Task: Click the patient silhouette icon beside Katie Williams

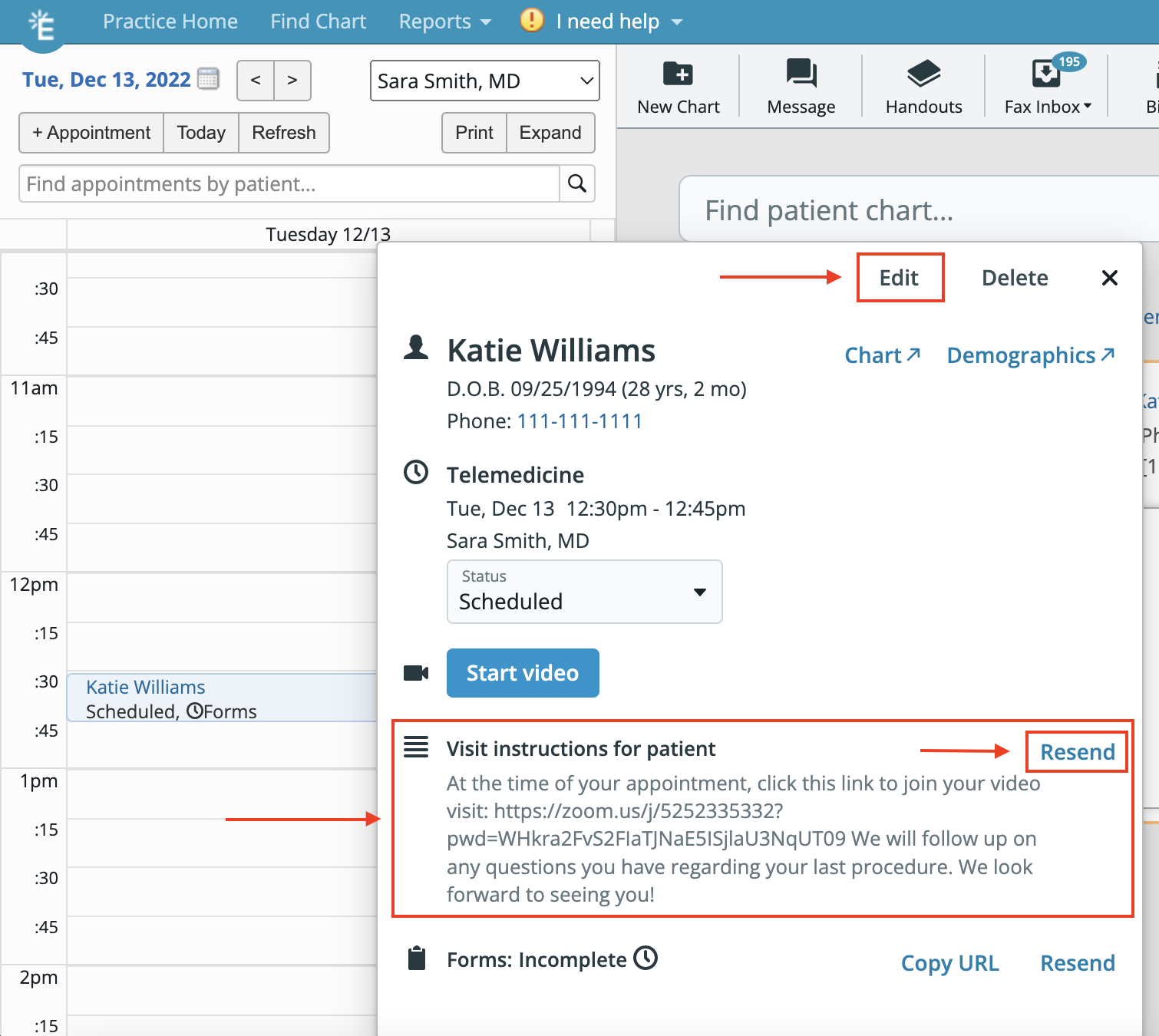Action: [416, 348]
